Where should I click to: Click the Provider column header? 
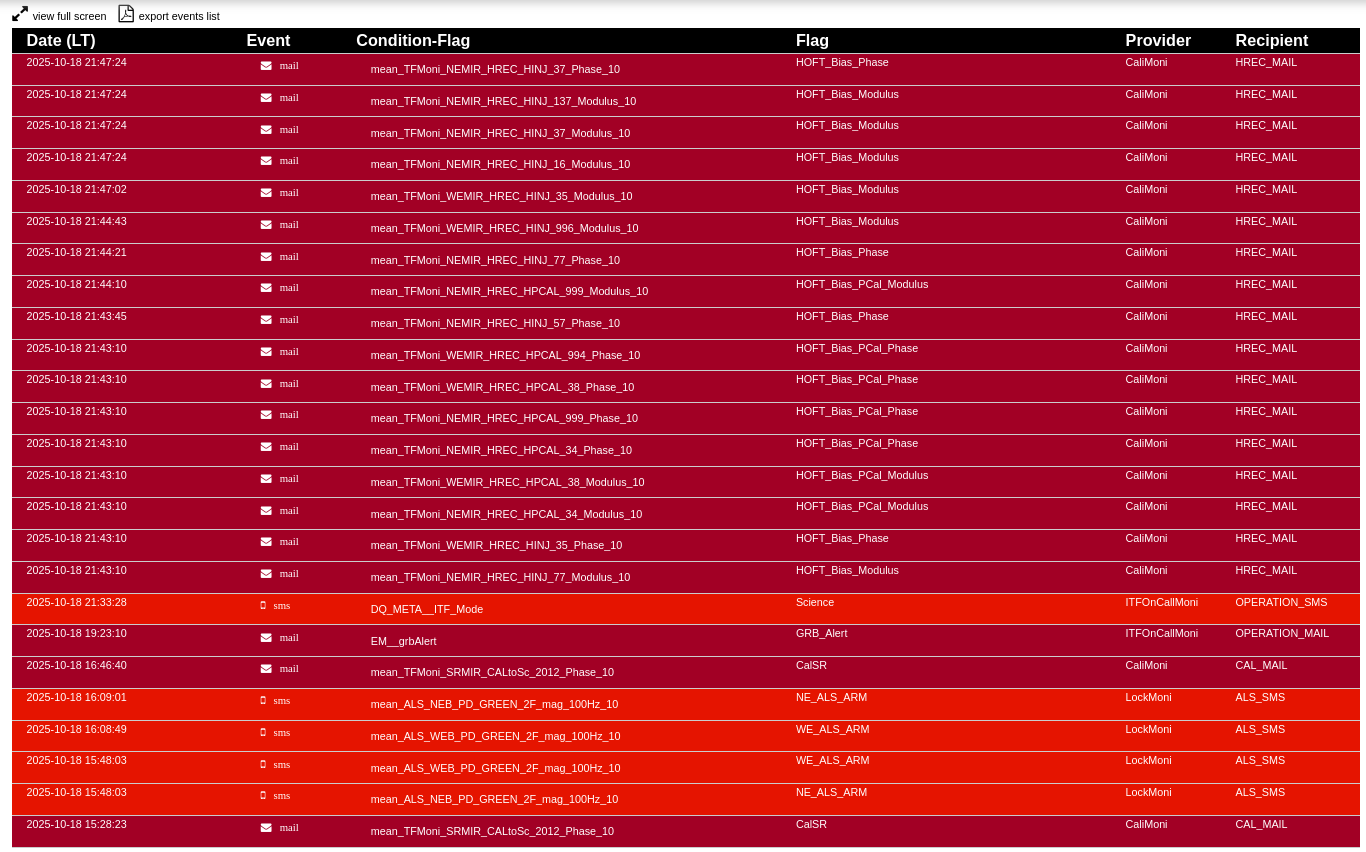coord(1158,41)
